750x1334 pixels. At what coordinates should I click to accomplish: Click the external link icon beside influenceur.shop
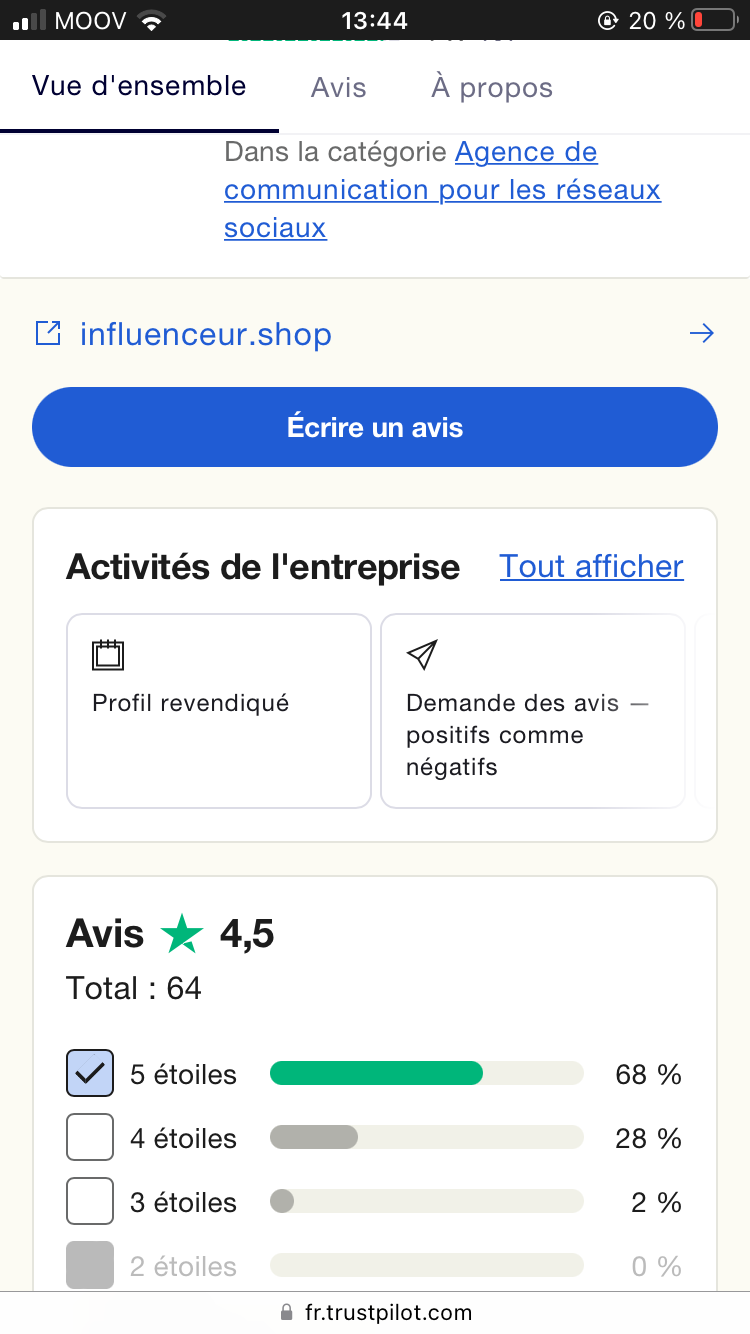(x=47, y=333)
